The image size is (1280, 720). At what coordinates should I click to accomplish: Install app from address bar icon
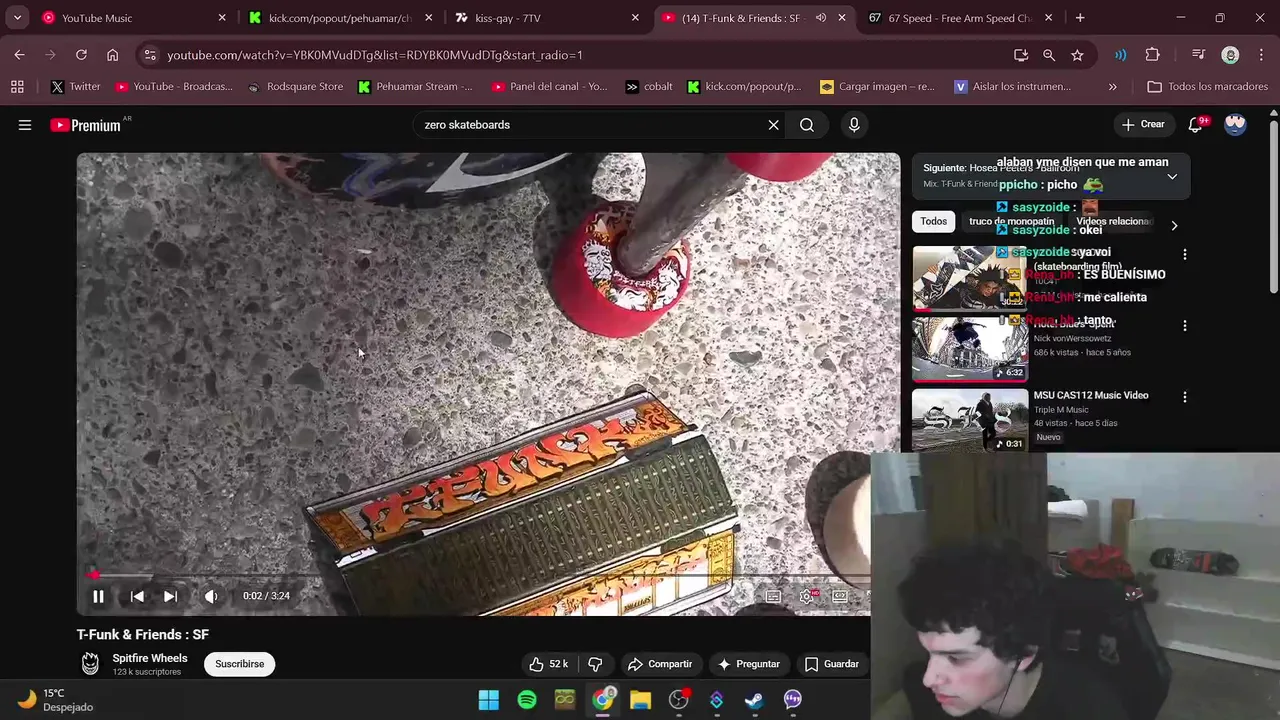coord(1021,55)
